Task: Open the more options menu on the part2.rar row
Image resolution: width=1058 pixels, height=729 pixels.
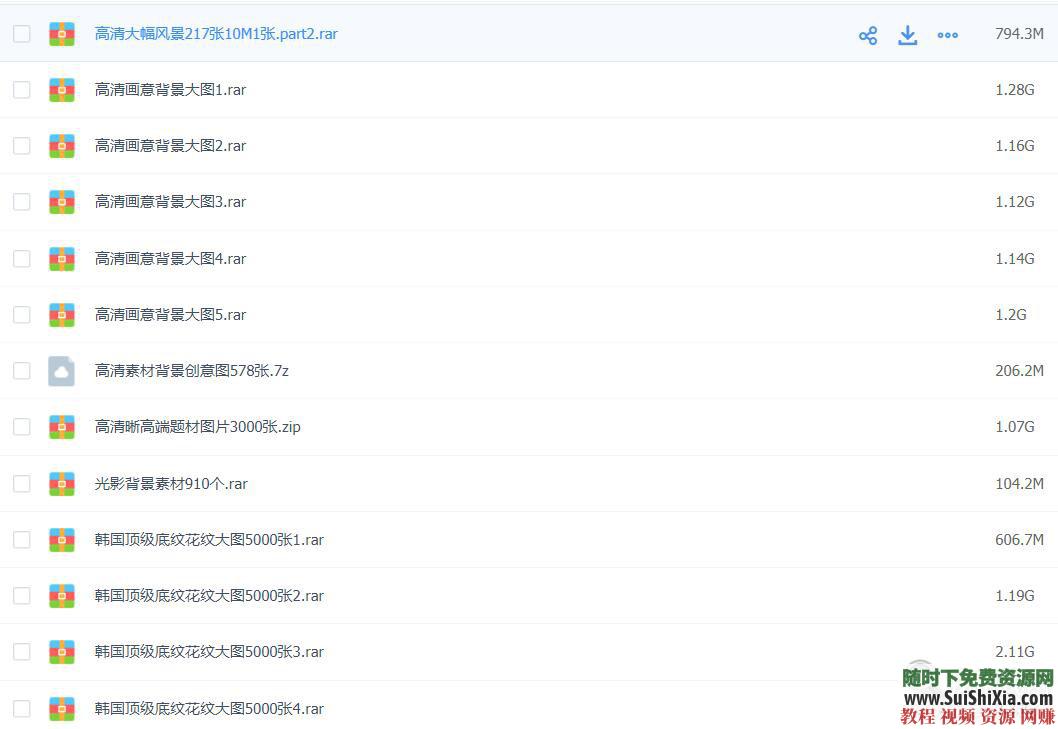Action: point(947,35)
